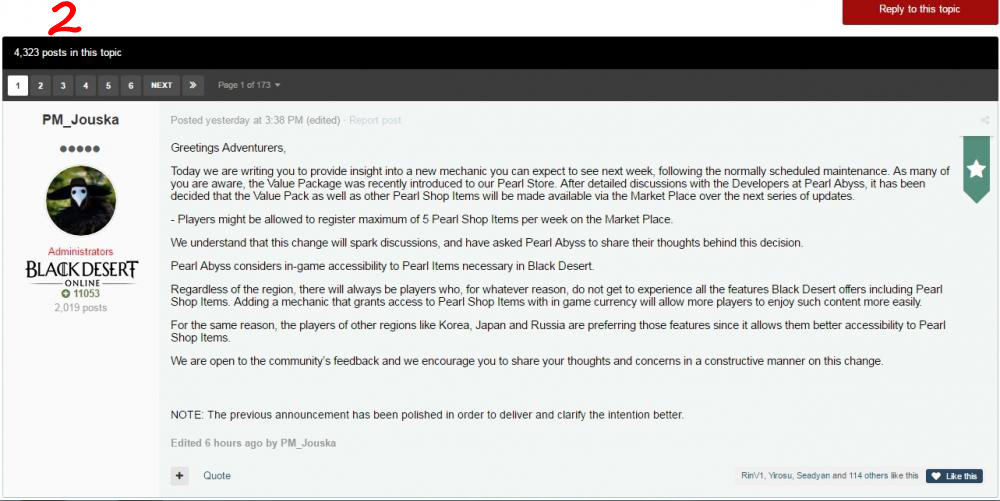Click the green star featured-post ribbon
The height and width of the screenshot is (501, 1000).
pos(976,169)
